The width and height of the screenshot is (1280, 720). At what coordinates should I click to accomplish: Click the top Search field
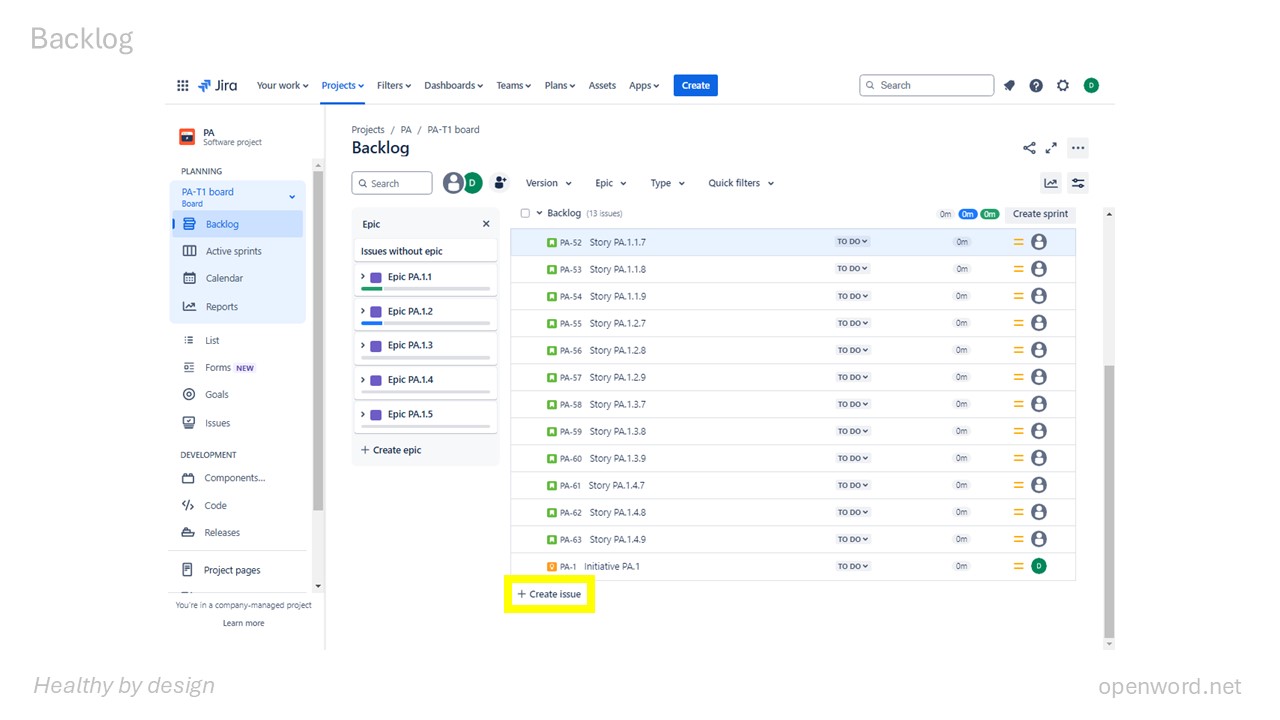pos(927,86)
